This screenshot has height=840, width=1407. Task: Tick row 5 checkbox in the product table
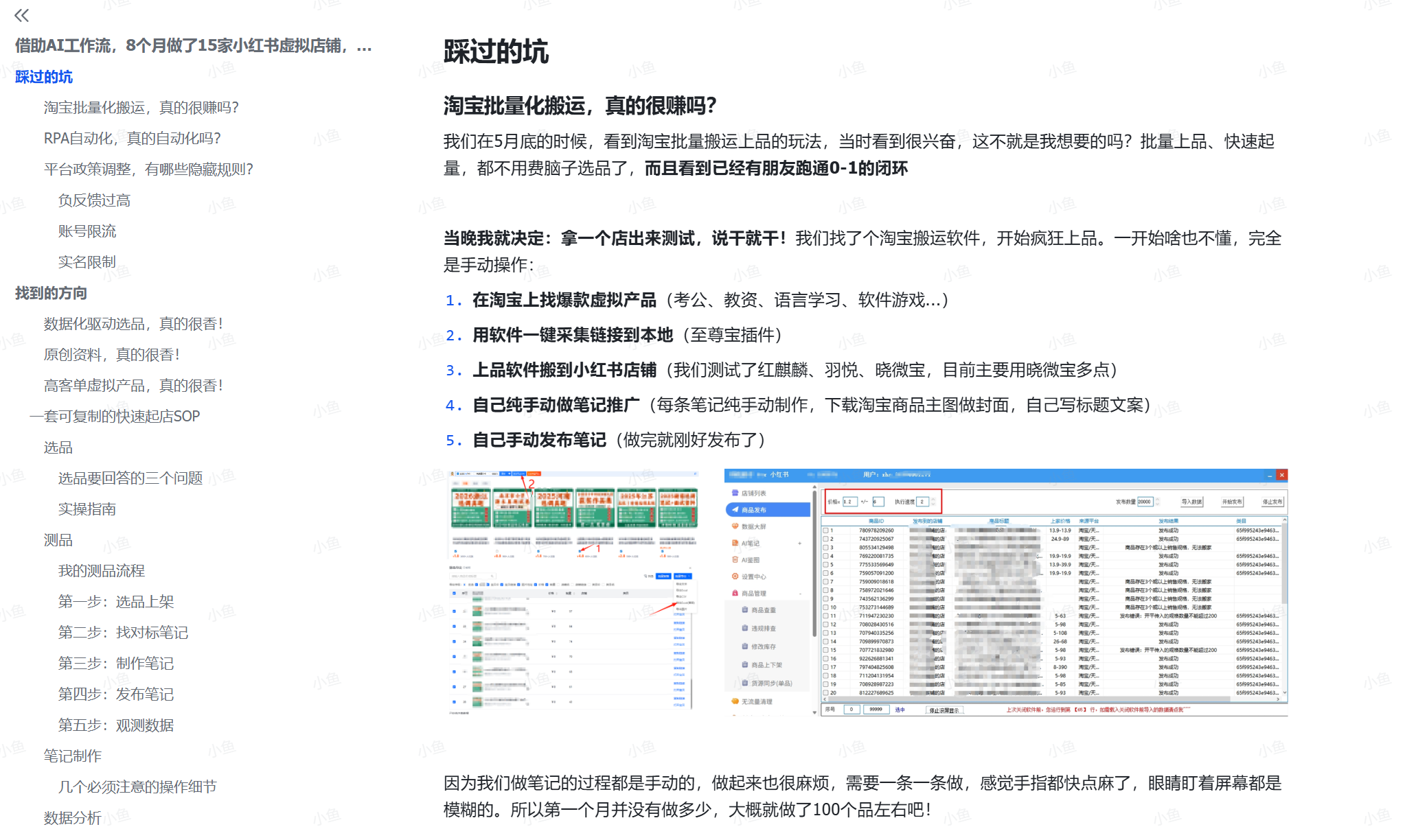click(825, 565)
